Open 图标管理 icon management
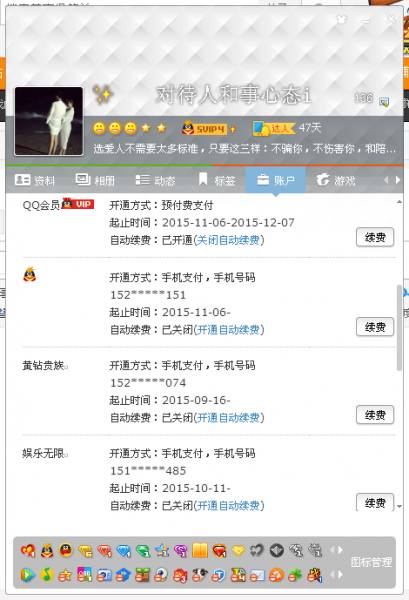Screen dimensions: 409x600 coord(371,562)
